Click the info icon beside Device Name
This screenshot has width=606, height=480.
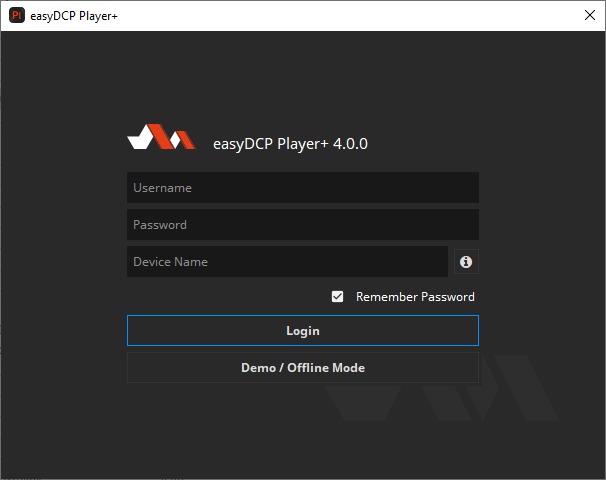pyautogui.click(x=466, y=262)
